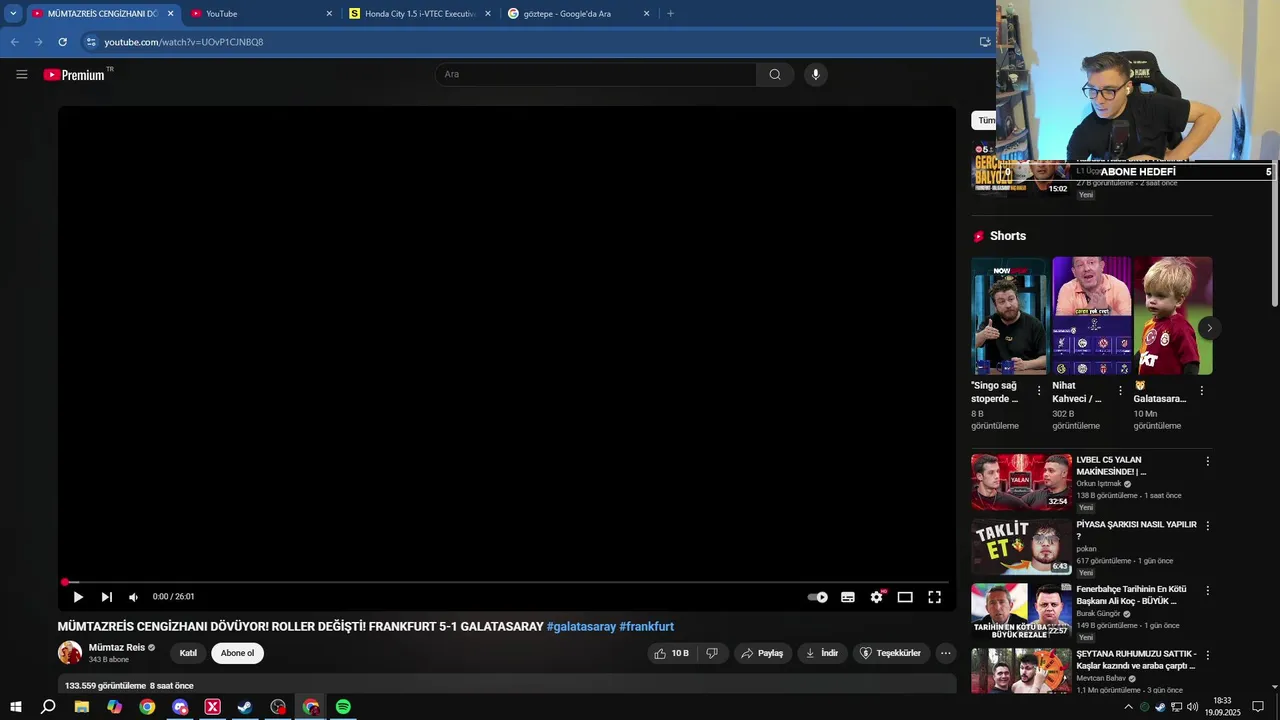Enter fullscreen mode

click(934, 597)
